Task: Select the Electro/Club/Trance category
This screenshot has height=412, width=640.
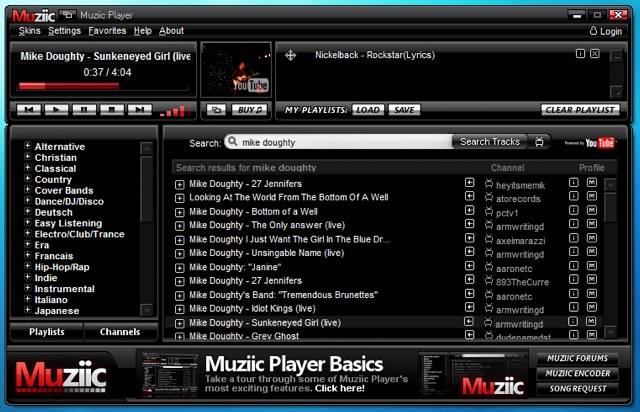Action: [79, 234]
